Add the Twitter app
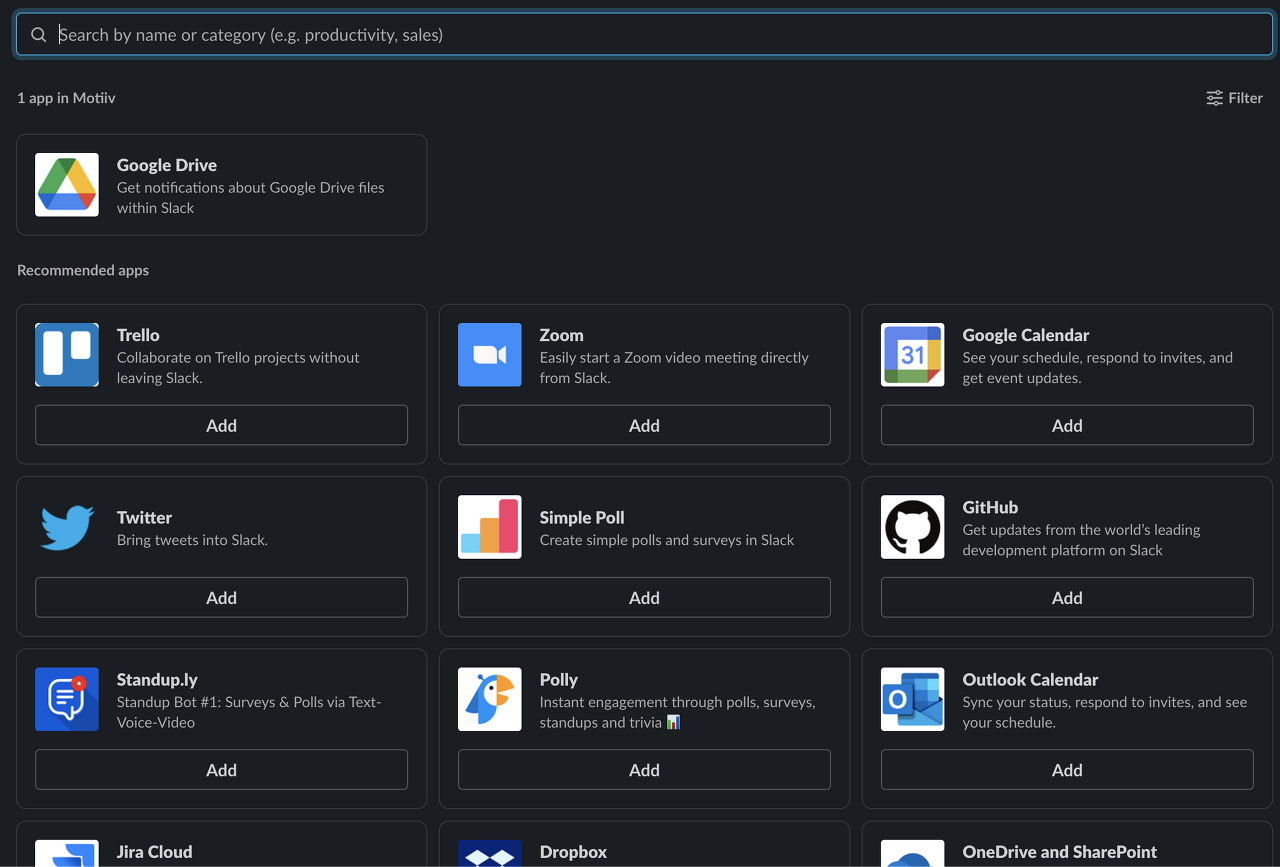 coord(221,597)
